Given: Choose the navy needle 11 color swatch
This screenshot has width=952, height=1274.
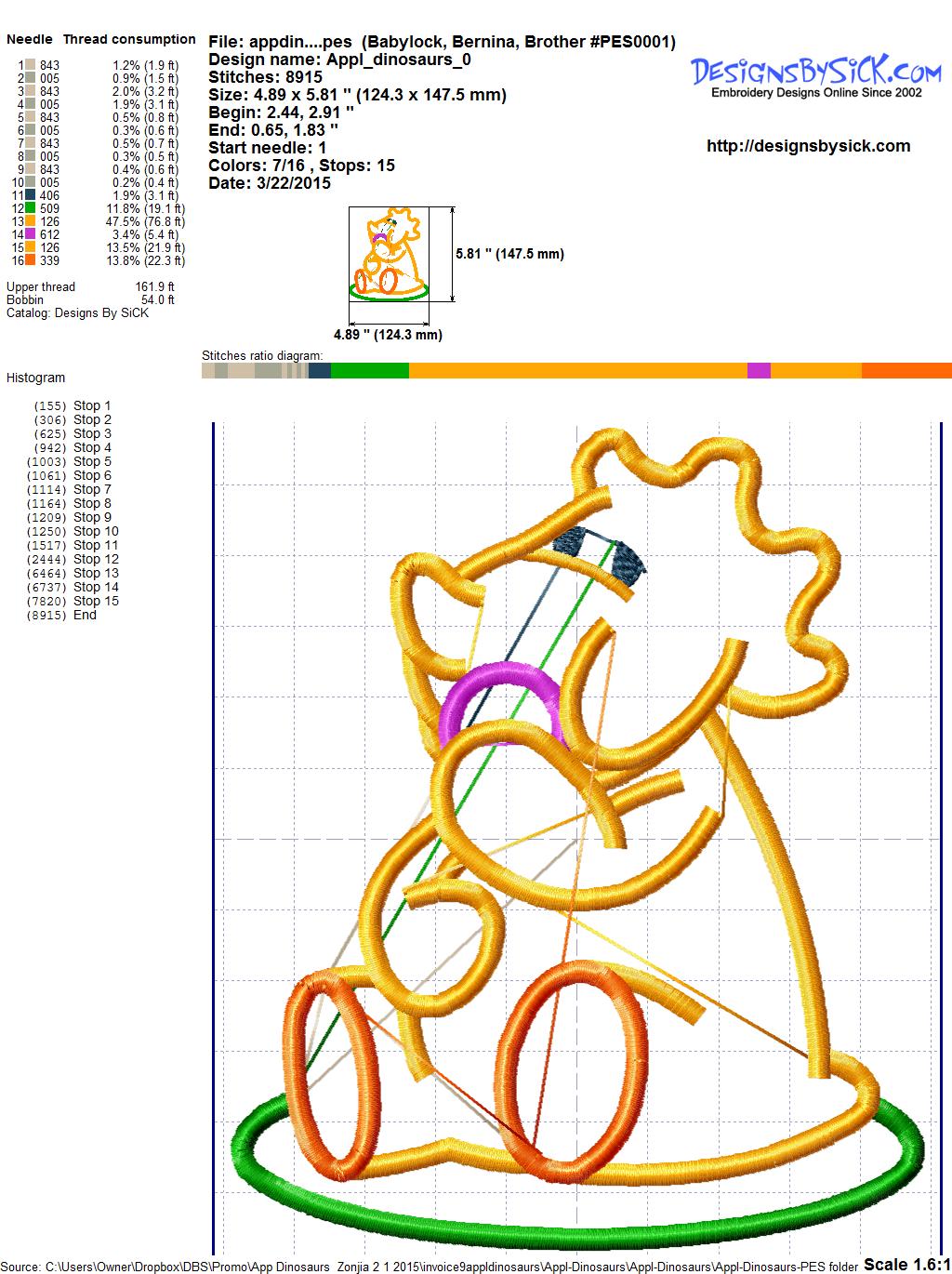Looking at the screenshot, I should click(x=31, y=196).
